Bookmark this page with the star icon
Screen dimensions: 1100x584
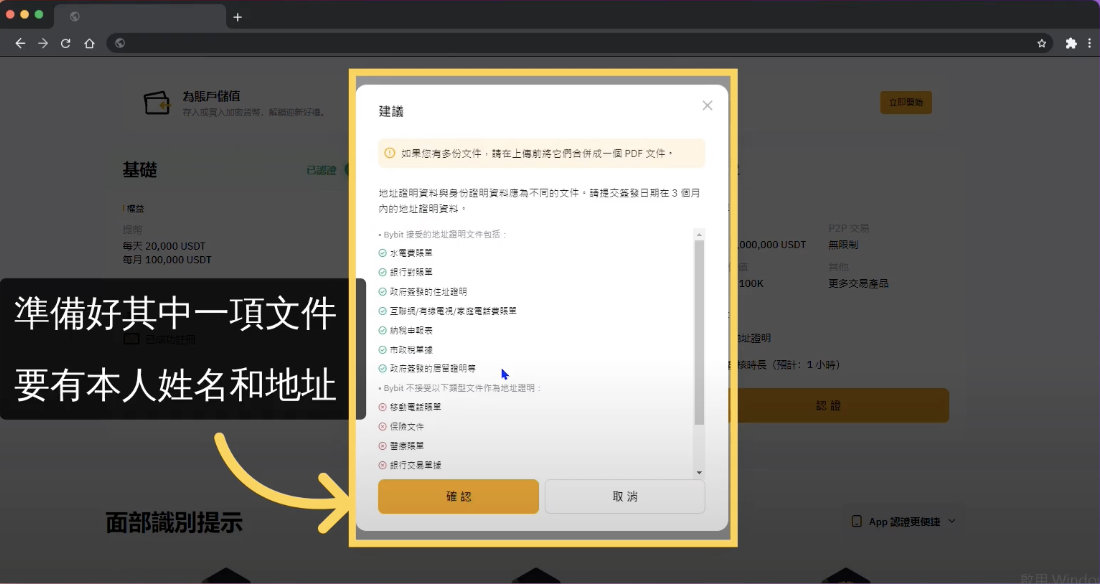point(1042,44)
